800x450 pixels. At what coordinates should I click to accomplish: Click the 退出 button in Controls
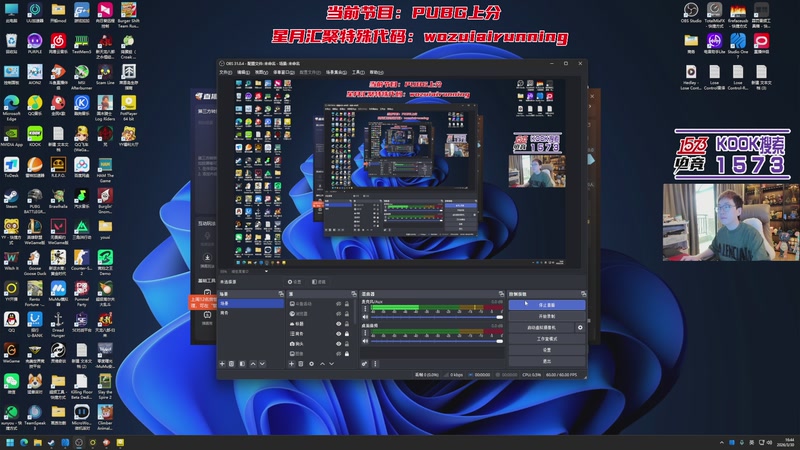[x=546, y=361]
